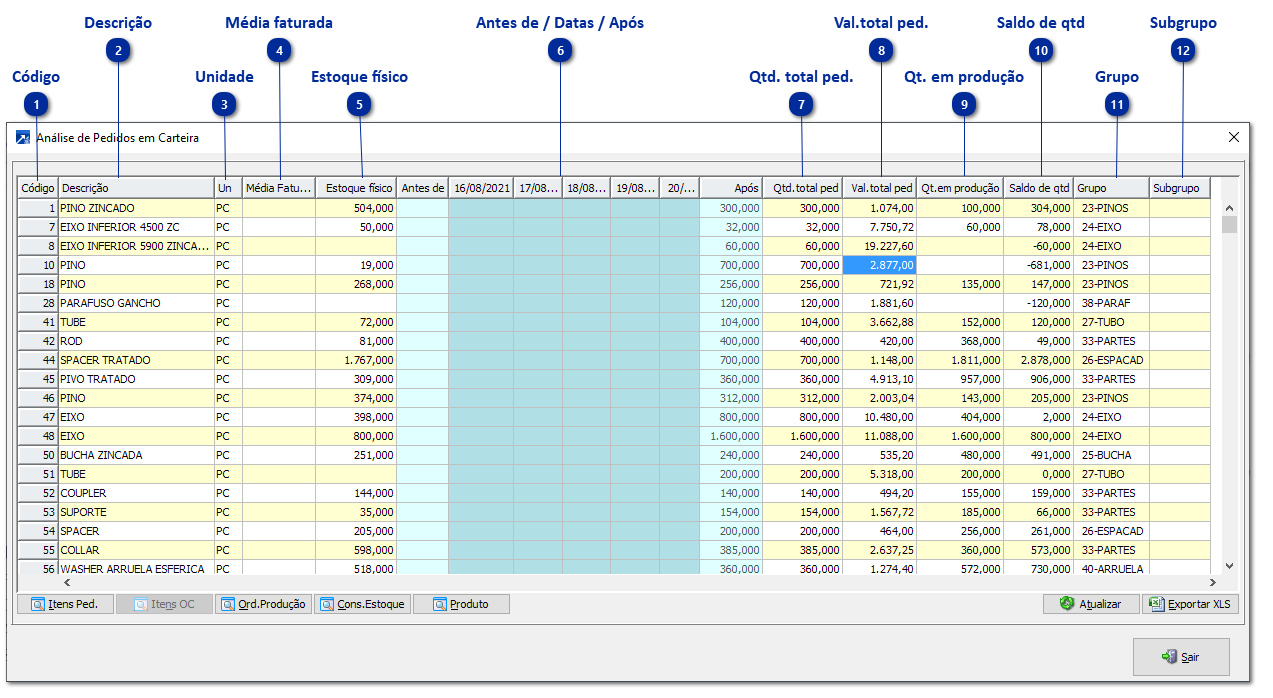Viewport: 1273px width, 698px height.
Task: Click the Sair exit door icon
Action: click(1168, 657)
